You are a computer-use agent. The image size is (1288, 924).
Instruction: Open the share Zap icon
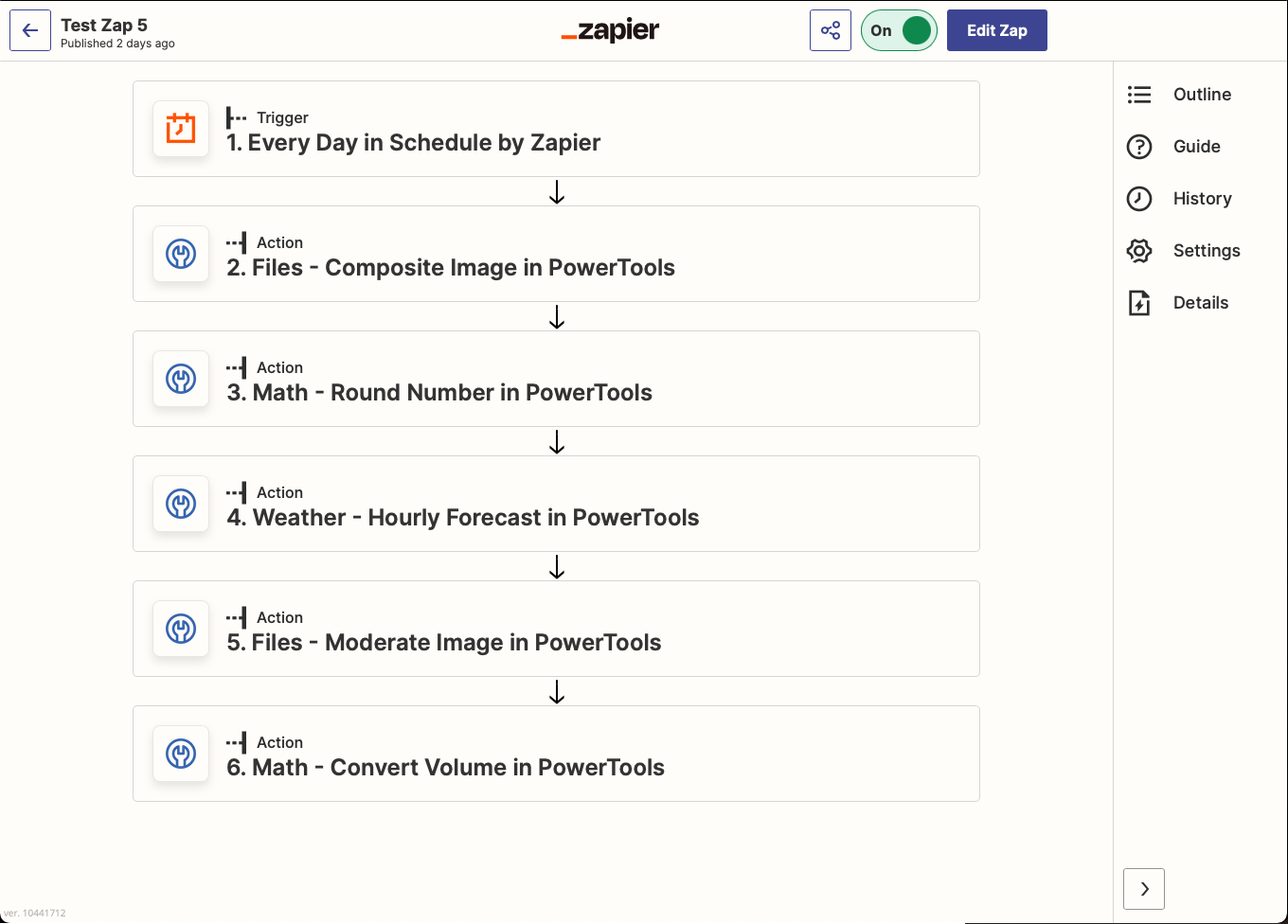[831, 29]
